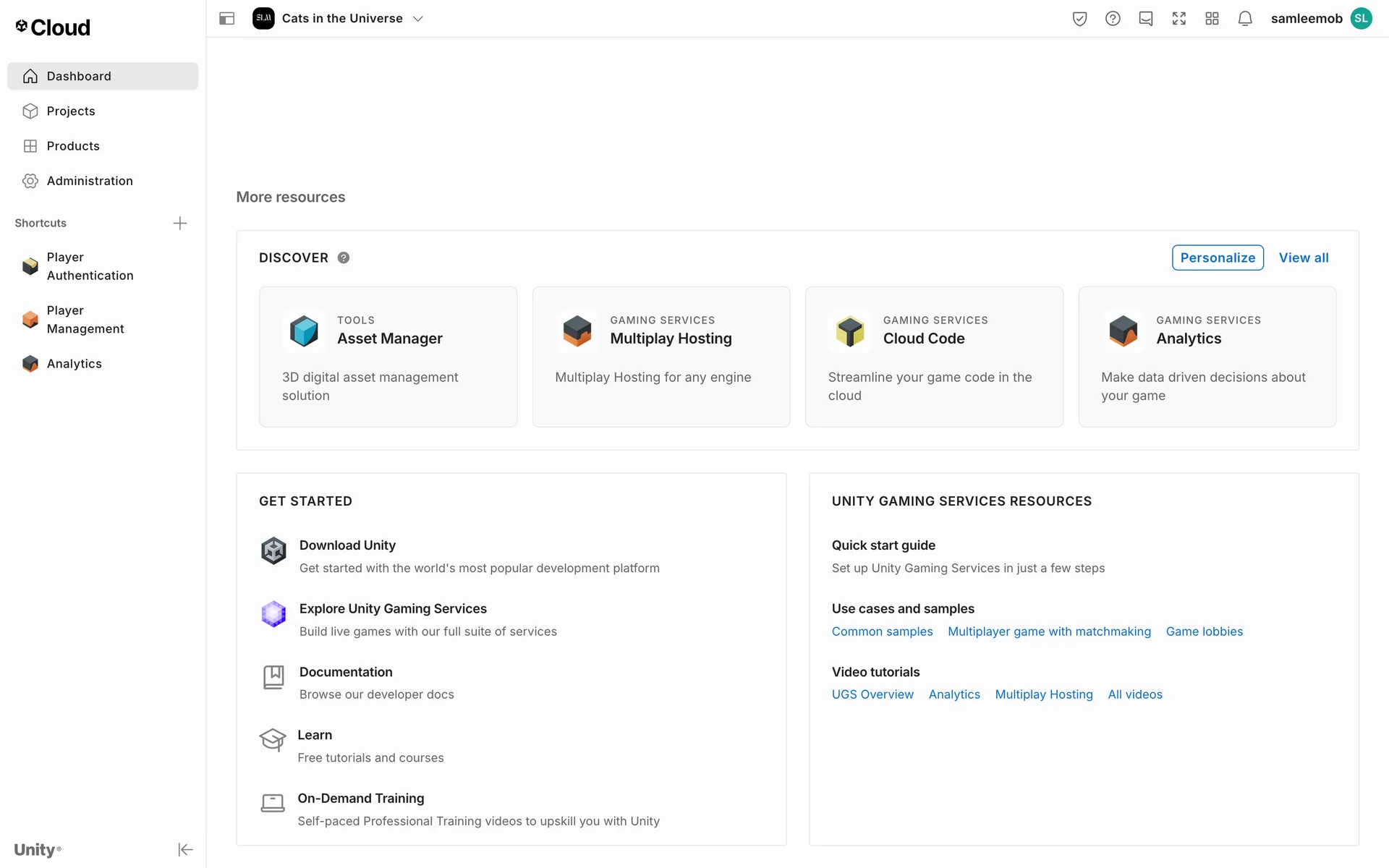Click the Discover help info icon

coord(344,258)
